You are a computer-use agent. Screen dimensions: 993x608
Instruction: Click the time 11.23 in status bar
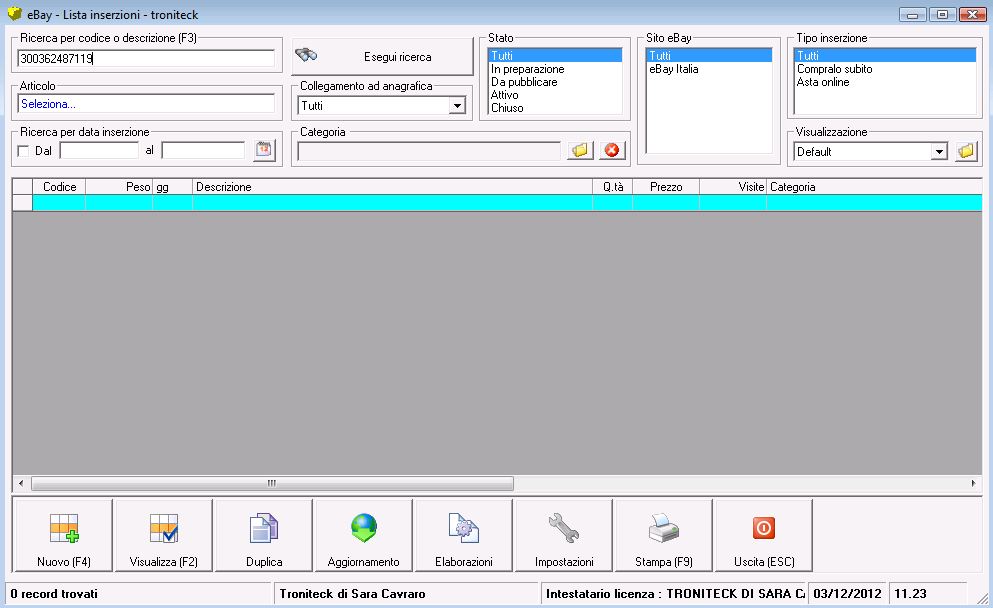click(x=910, y=594)
